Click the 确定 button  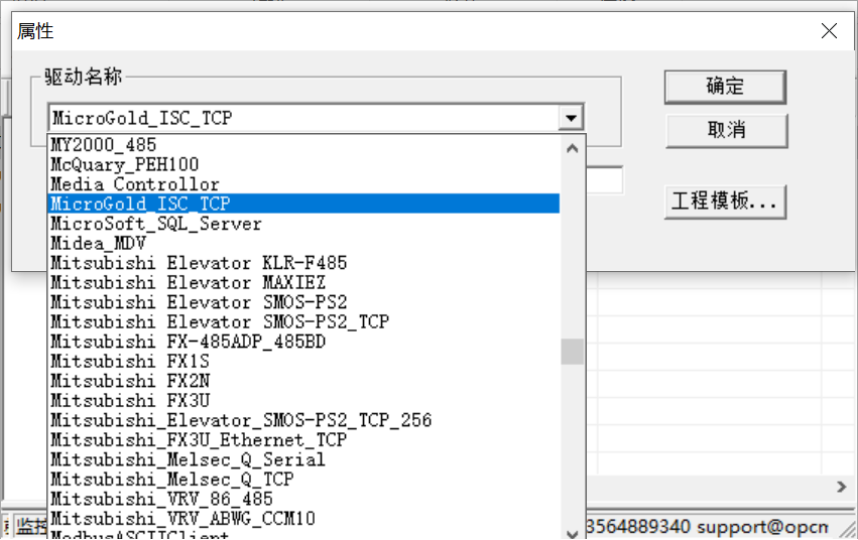(725, 86)
